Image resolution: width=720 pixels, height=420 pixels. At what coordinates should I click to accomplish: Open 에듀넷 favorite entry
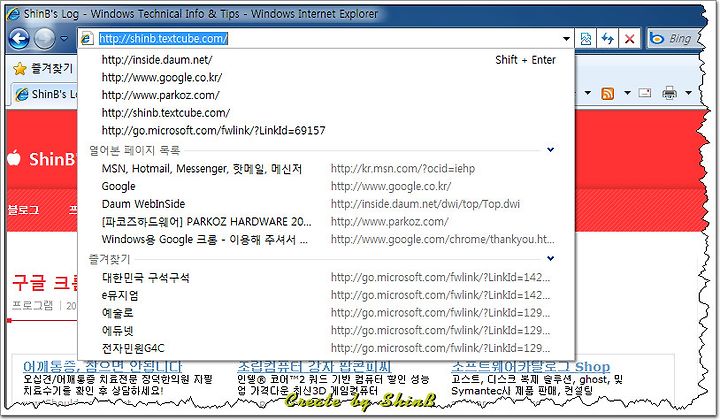[326, 330]
